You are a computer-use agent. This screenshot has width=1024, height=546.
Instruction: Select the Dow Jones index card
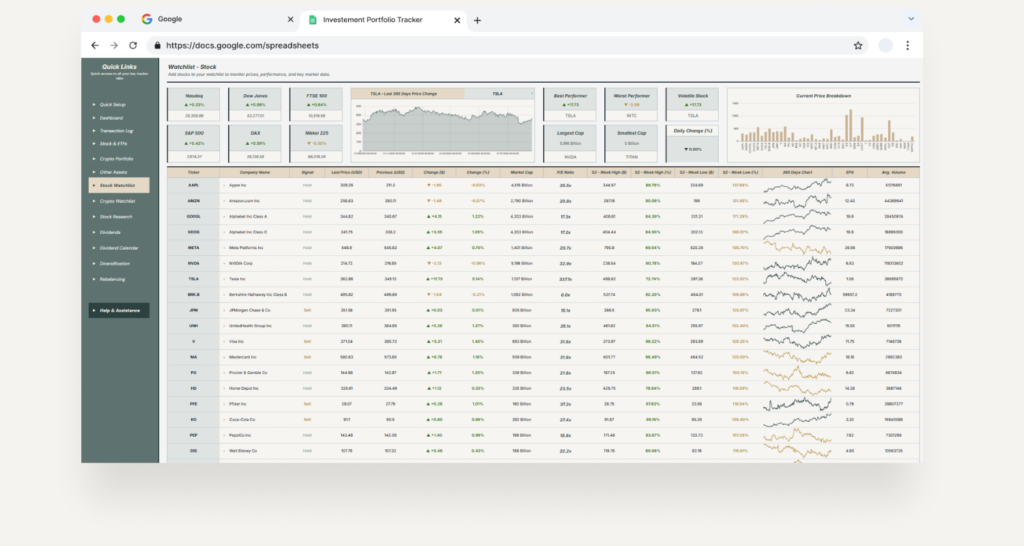255,105
